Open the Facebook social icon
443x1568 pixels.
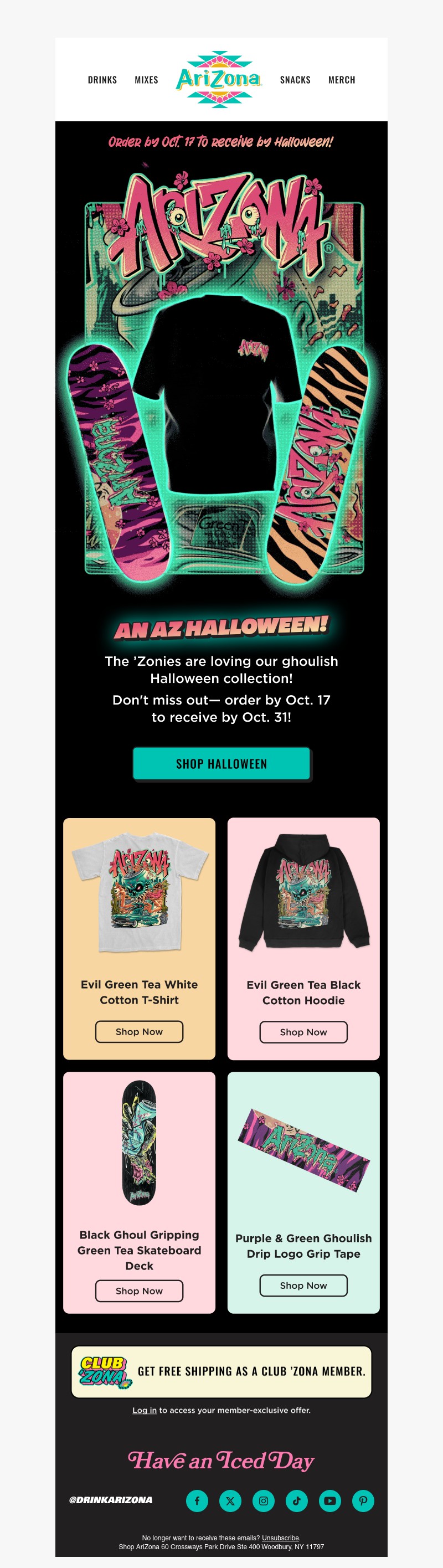point(197,1500)
